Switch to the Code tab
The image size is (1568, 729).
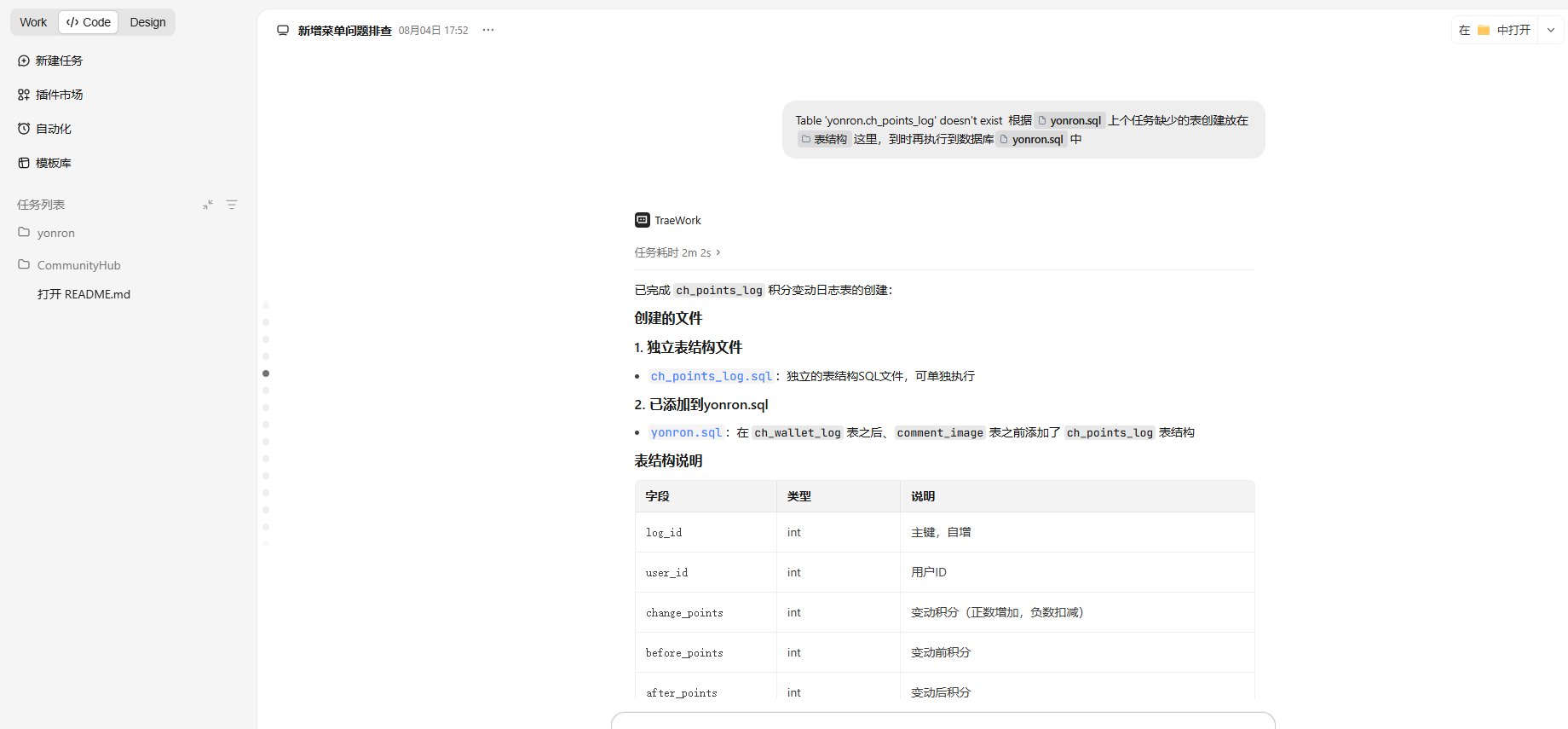point(89,22)
